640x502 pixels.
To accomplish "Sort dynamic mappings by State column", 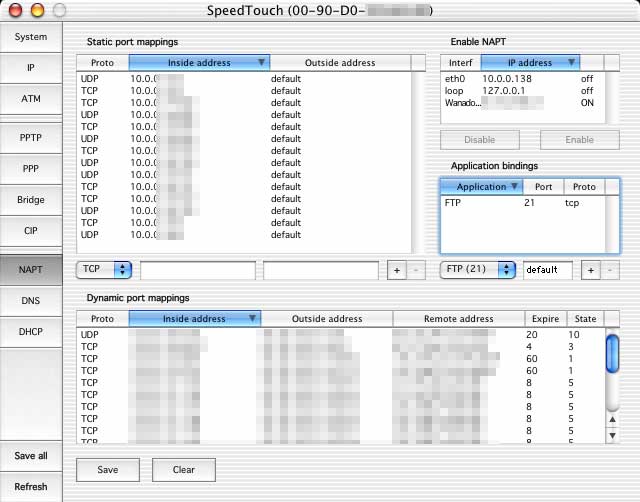I will [x=585, y=319].
